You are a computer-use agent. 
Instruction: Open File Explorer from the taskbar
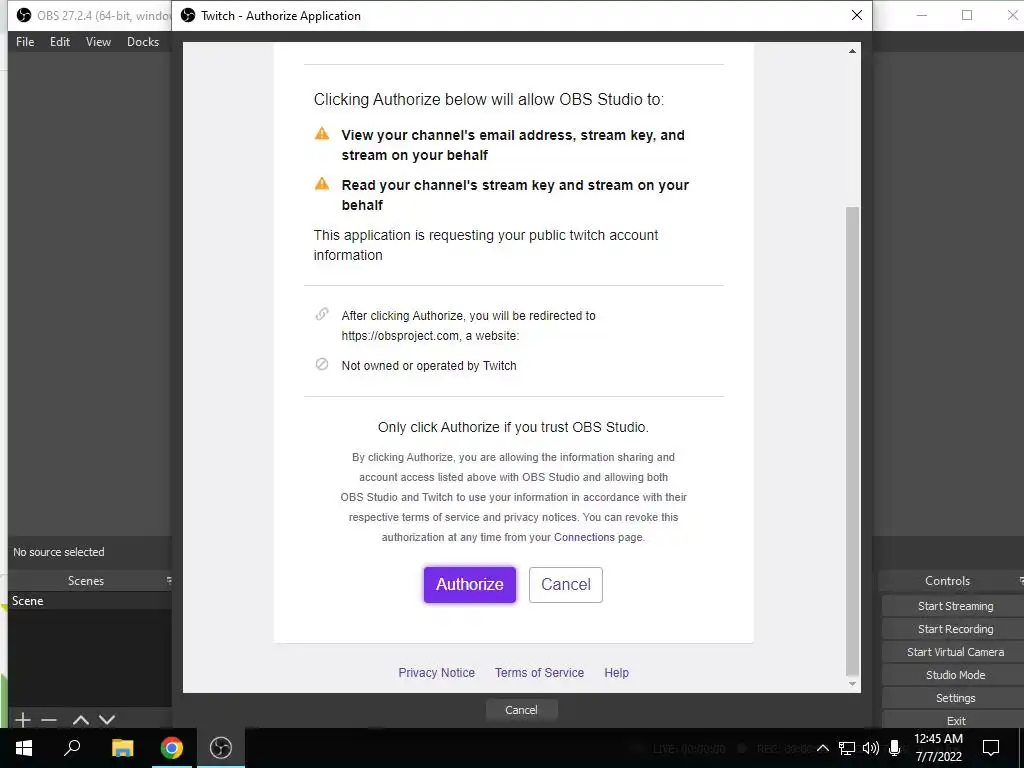(x=122, y=748)
